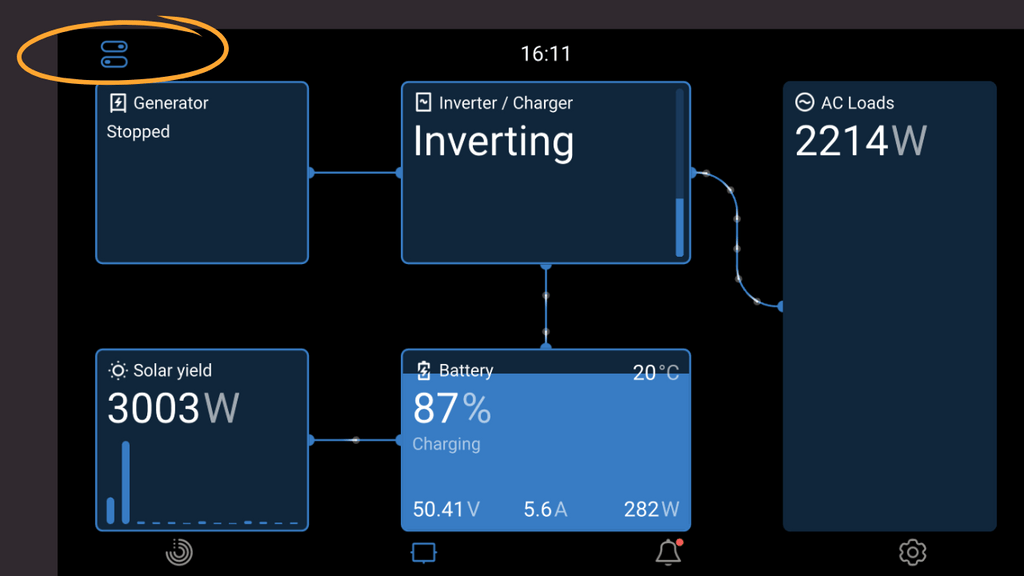This screenshot has width=1024, height=576.
Task: Click the Battery charging icon
Action: click(423, 370)
